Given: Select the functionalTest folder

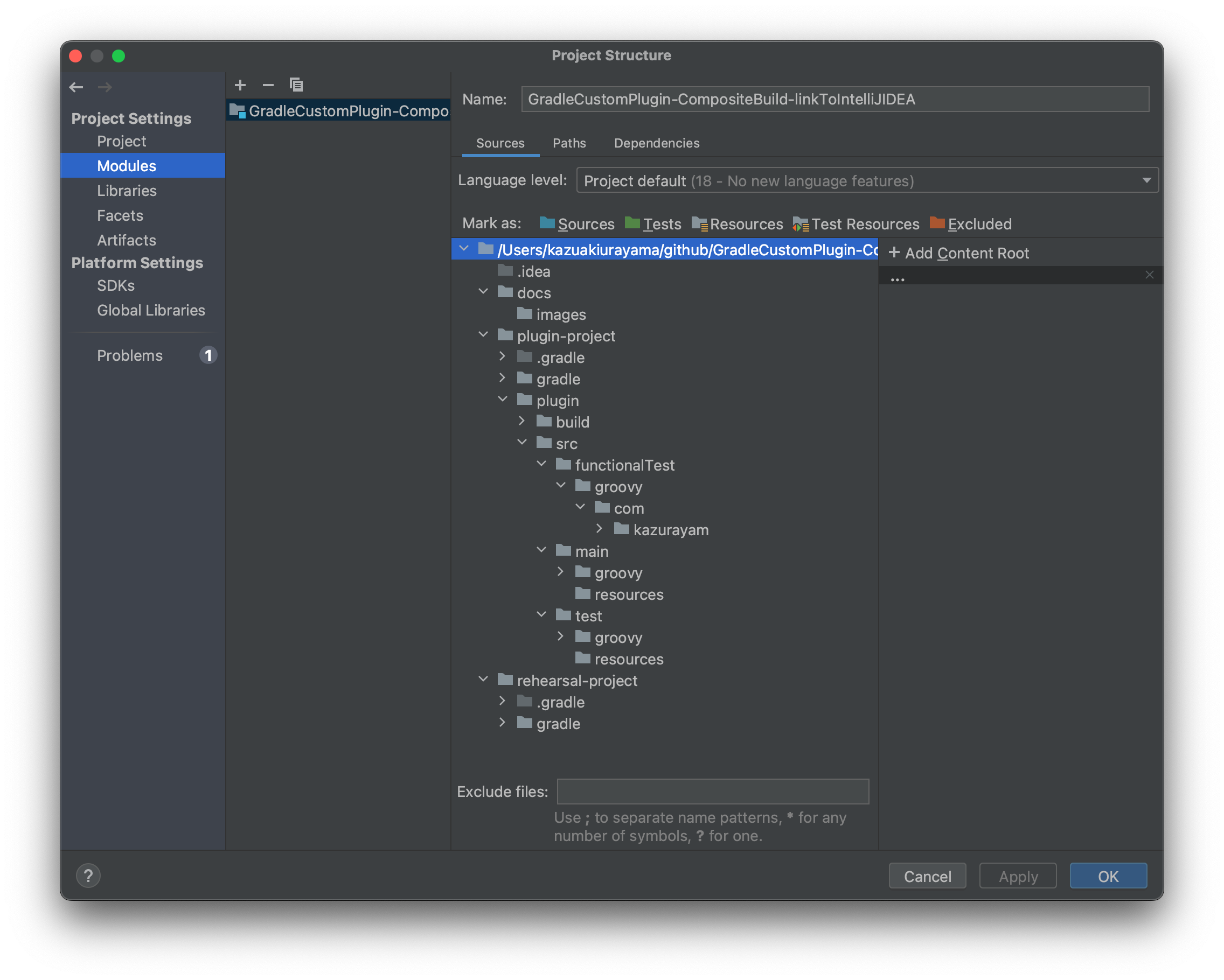Looking at the screenshot, I should click(615, 465).
